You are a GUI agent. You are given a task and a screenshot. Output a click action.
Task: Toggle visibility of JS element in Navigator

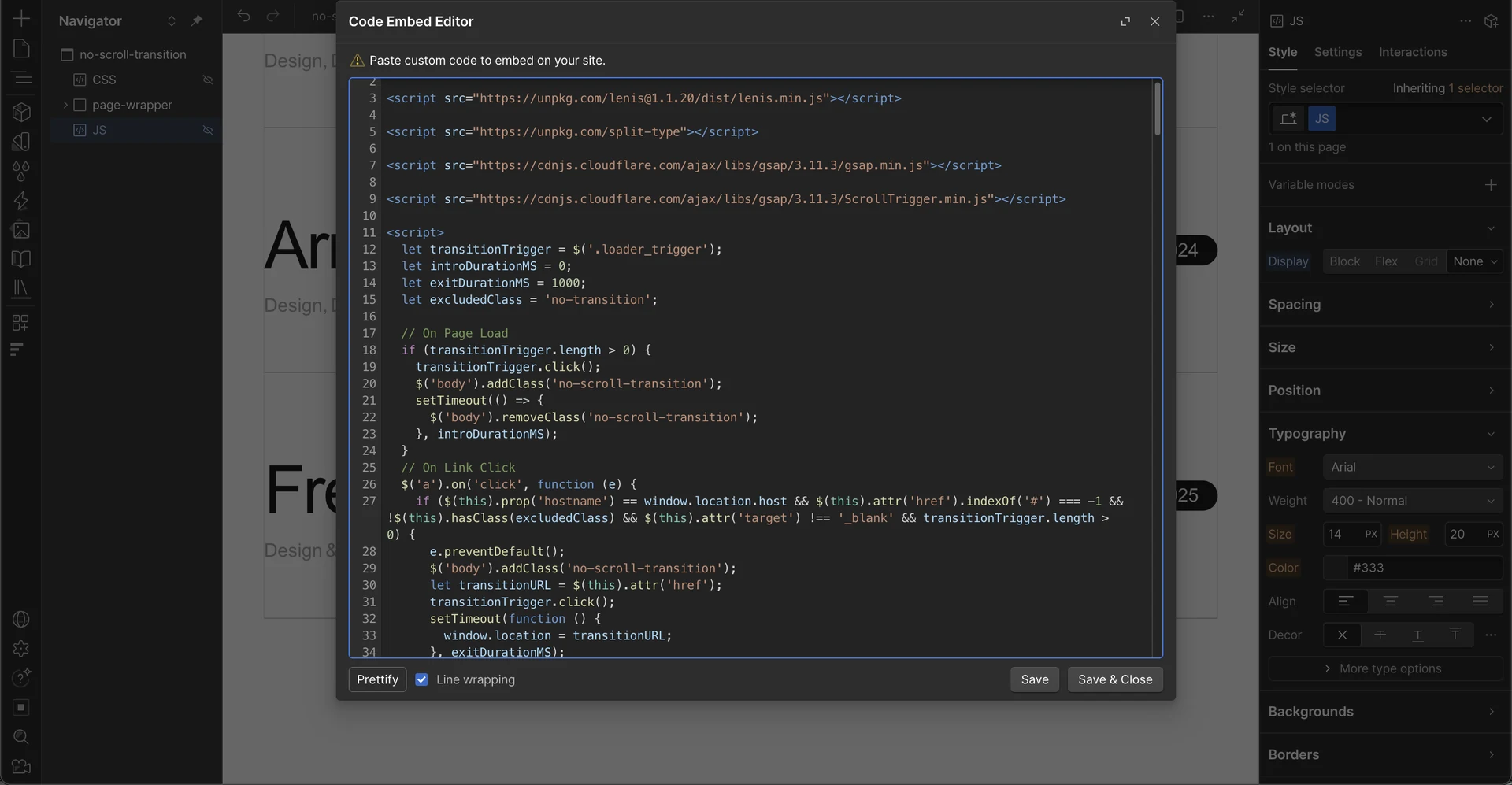click(208, 130)
